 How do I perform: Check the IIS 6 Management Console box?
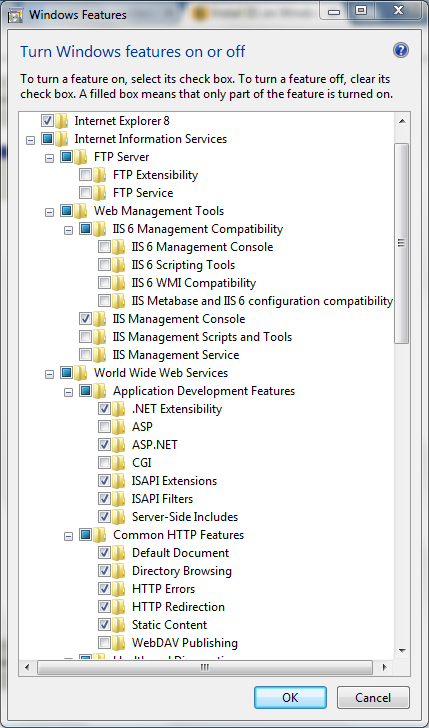pyautogui.click(x=104, y=247)
